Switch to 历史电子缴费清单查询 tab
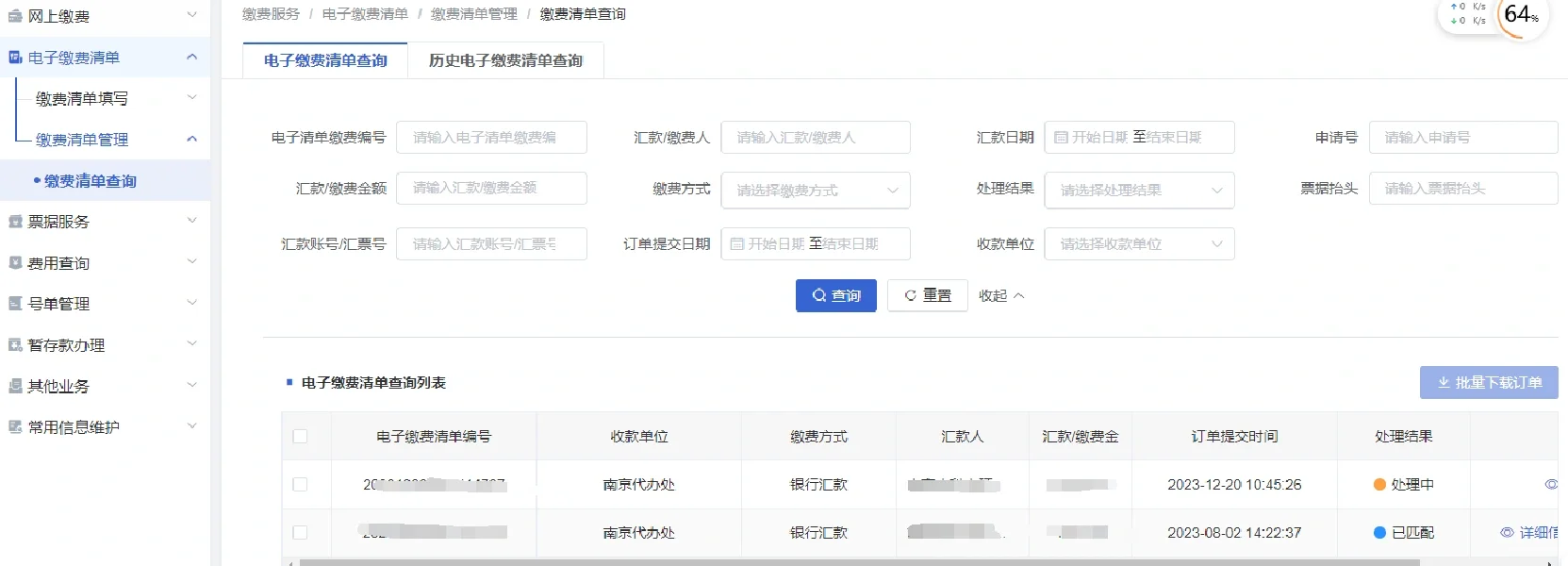The height and width of the screenshot is (566, 1568). [x=505, y=60]
